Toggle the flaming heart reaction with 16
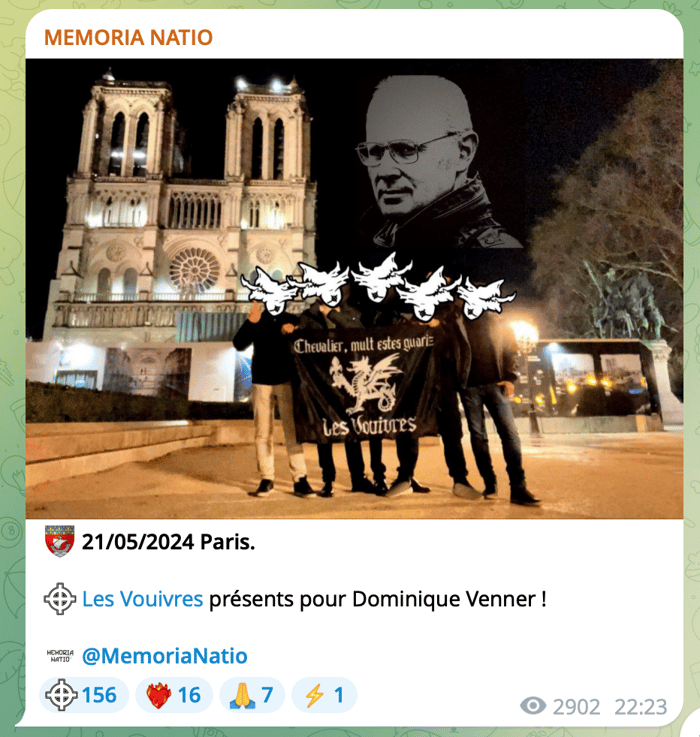Screen dimensions: 700x737 (174, 695)
